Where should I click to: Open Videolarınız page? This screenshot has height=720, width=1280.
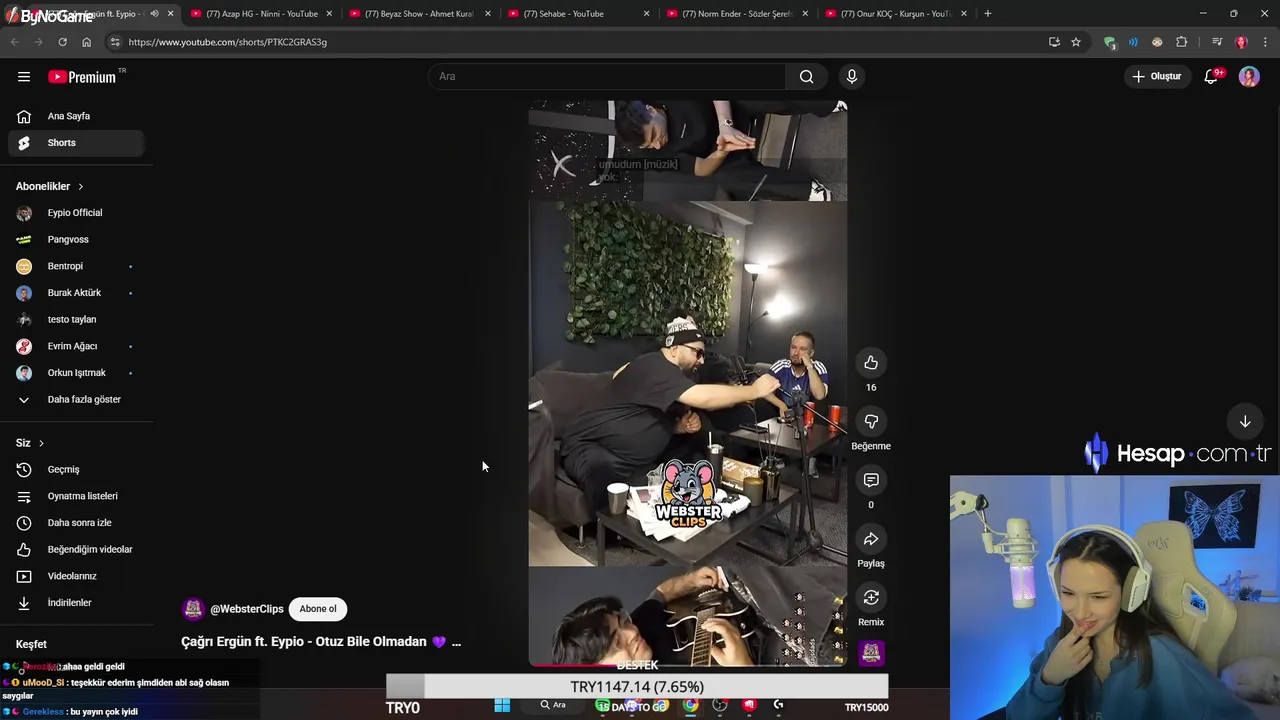pyautogui.click(x=76, y=576)
